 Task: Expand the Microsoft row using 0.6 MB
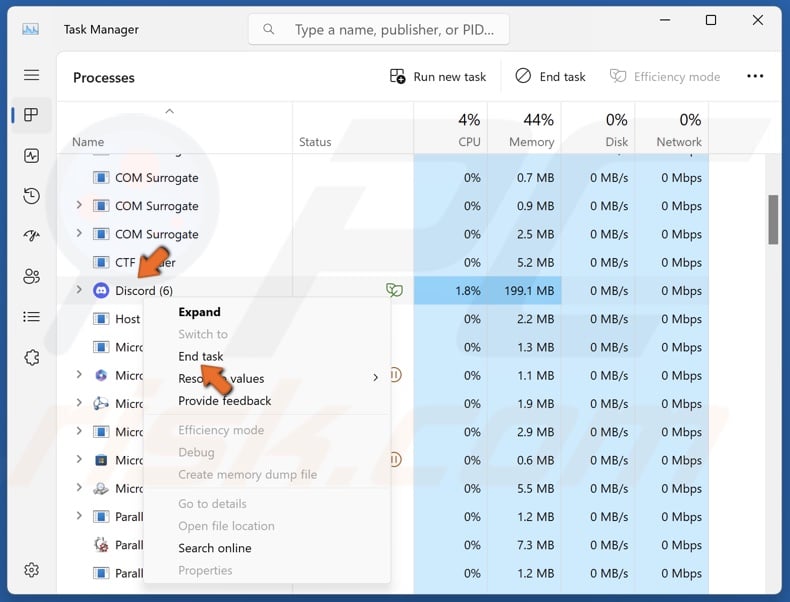coord(79,459)
